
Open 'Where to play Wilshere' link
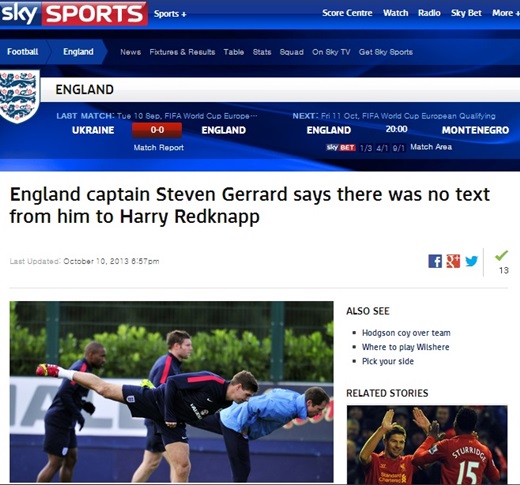(406, 347)
